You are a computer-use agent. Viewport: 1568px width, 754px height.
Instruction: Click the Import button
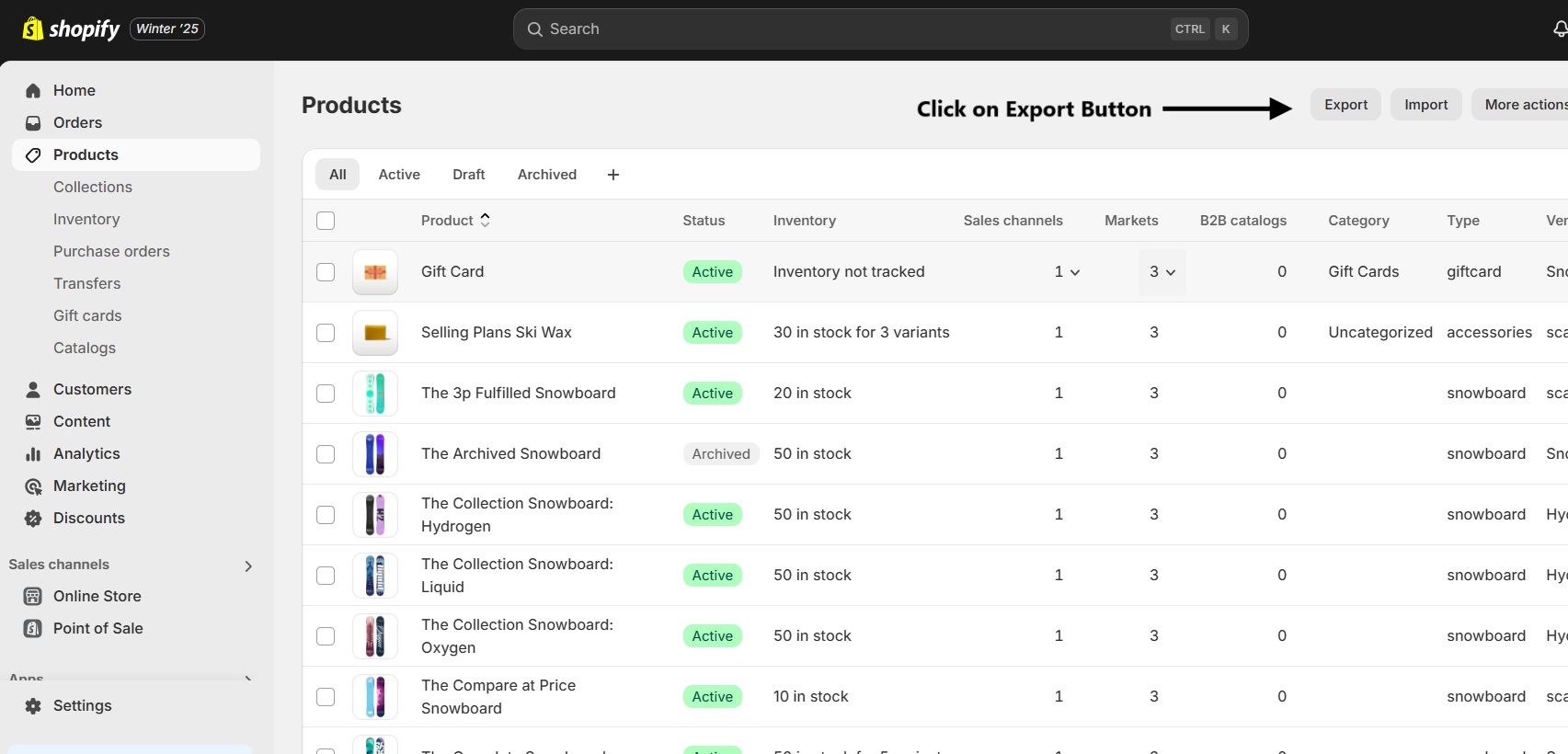click(1425, 105)
